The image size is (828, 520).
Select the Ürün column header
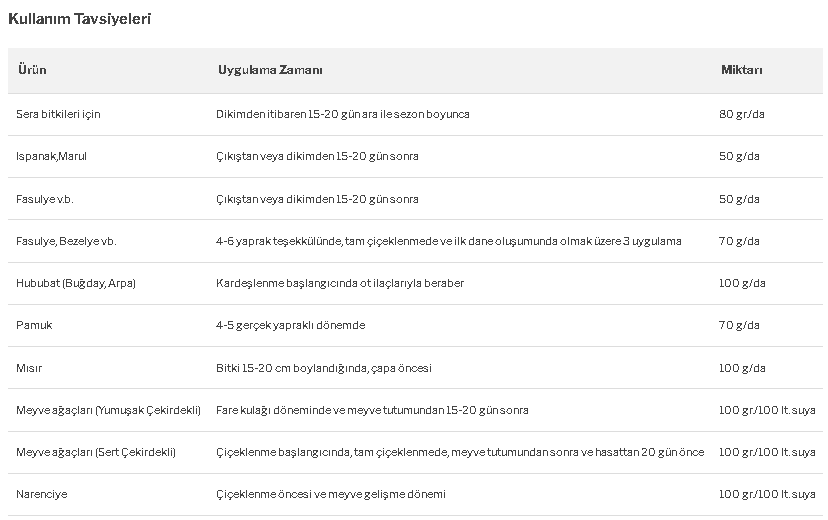pos(32,70)
